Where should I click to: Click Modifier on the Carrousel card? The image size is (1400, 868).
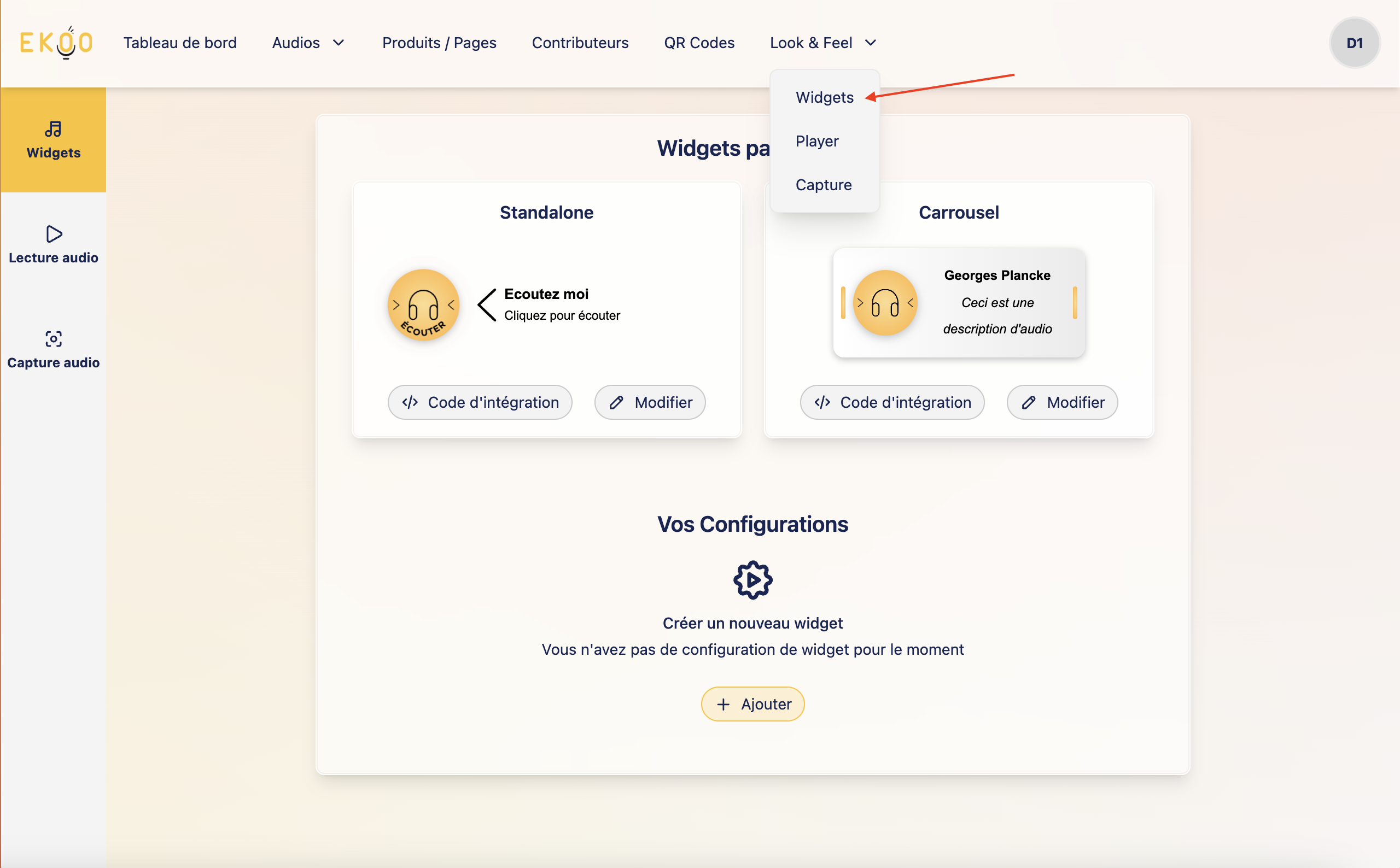coord(1062,402)
